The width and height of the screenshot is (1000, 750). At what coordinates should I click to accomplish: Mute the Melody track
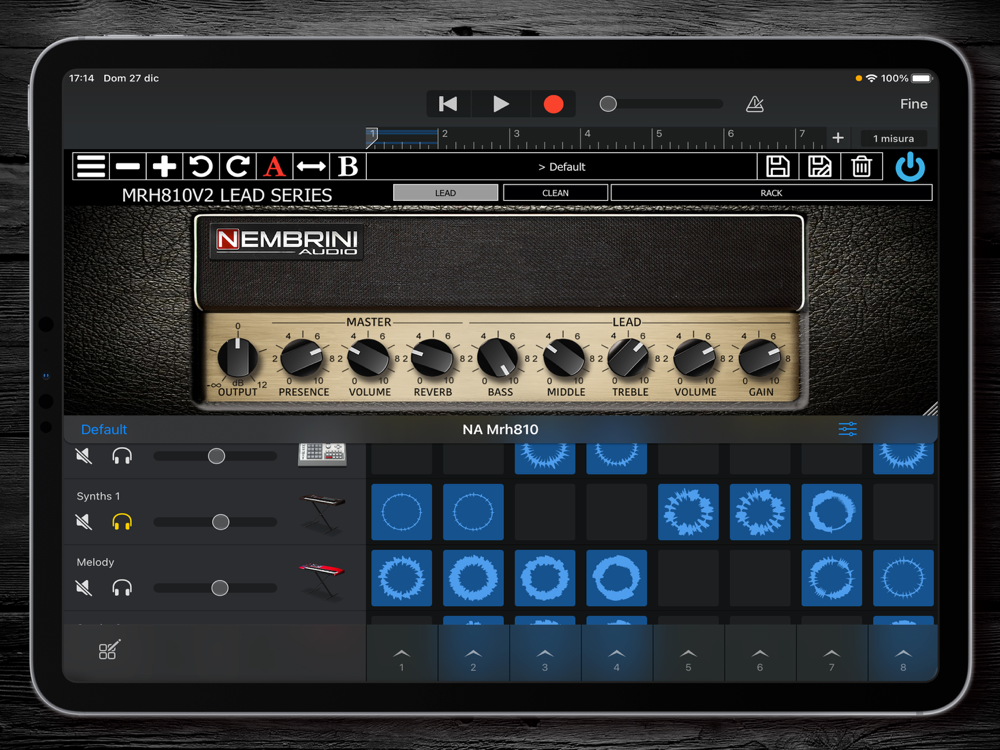pos(84,587)
